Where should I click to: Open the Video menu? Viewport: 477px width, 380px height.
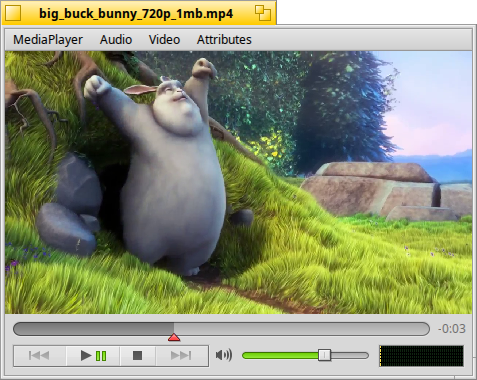(164, 40)
